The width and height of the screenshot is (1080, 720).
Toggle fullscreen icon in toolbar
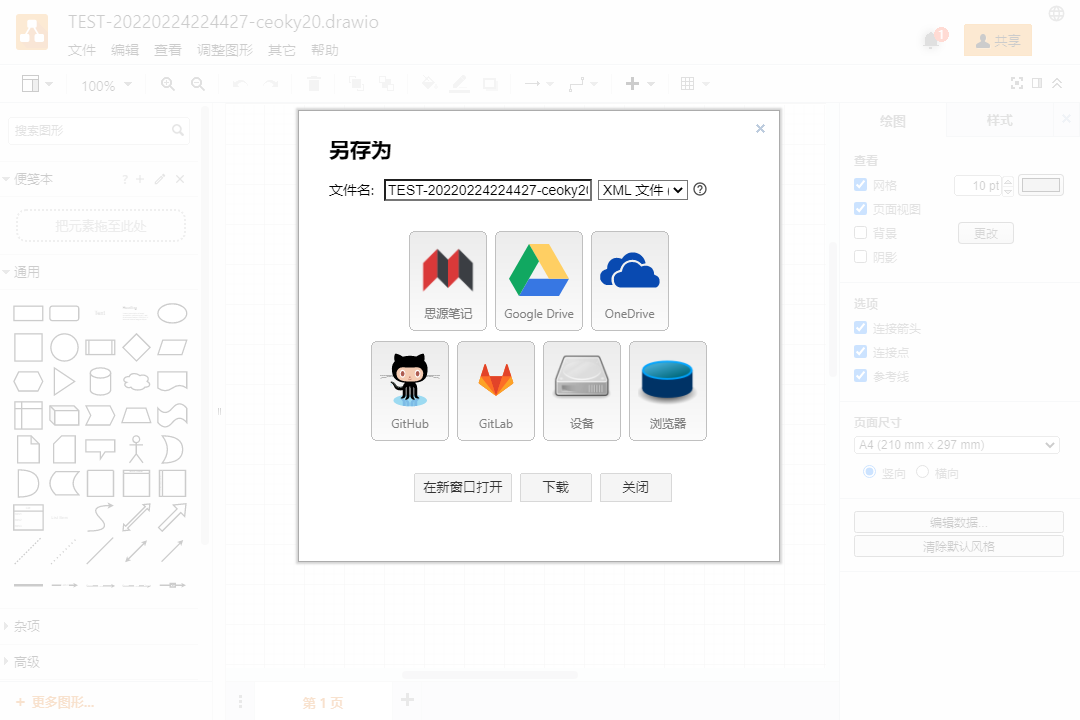point(1017,83)
